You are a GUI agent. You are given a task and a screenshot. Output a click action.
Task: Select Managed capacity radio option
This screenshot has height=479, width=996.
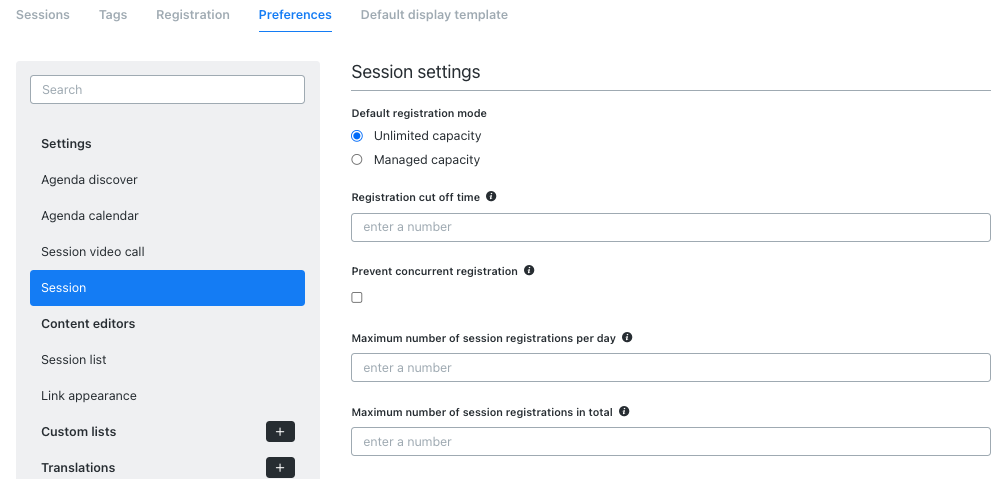(357, 159)
